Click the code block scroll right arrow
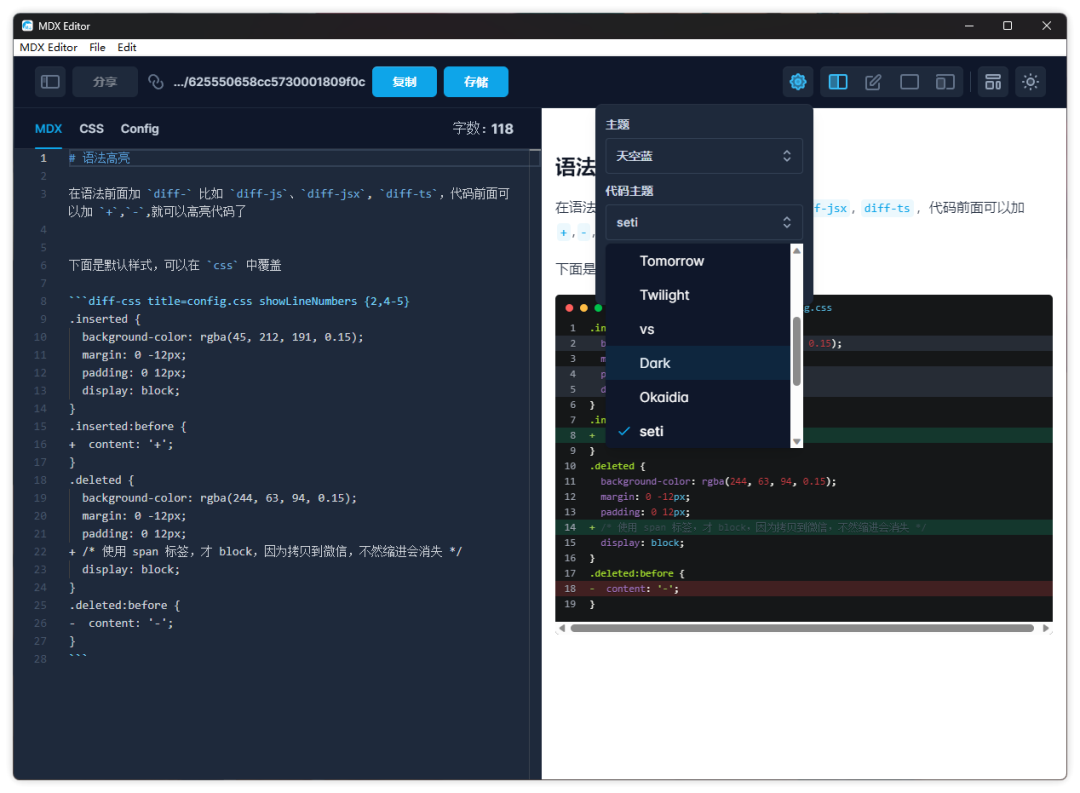Viewport: 1080px width, 793px height. [1046, 628]
